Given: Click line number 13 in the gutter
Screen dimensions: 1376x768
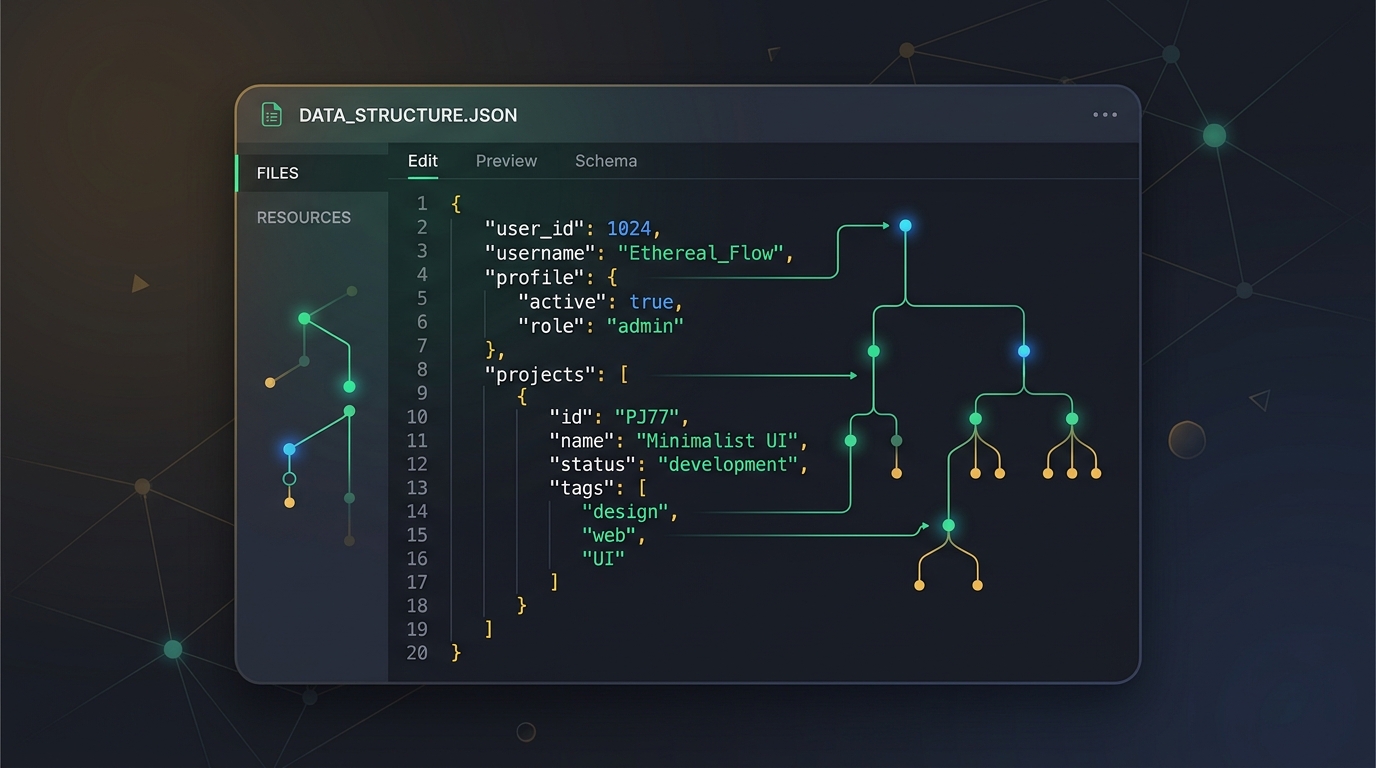Looking at the screenshot, I should click(417, 488).
